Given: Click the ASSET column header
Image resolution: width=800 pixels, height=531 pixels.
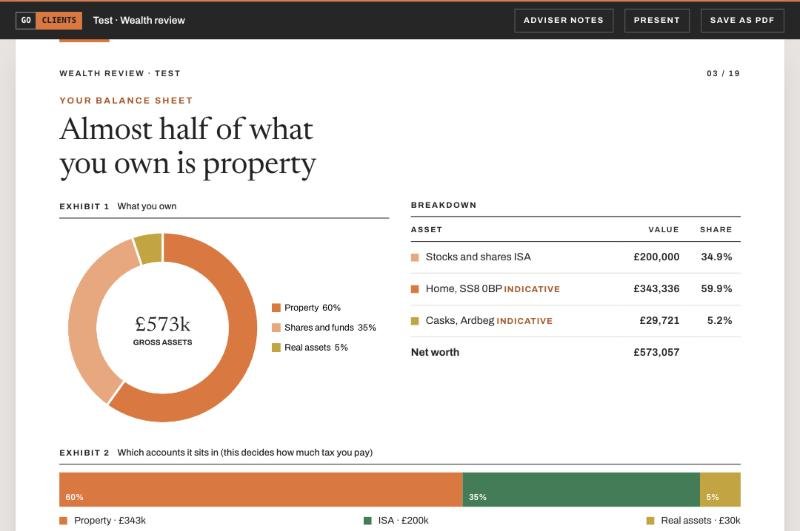Looking at the screenshot, I should pyautogui.click(x=427, y=230).
